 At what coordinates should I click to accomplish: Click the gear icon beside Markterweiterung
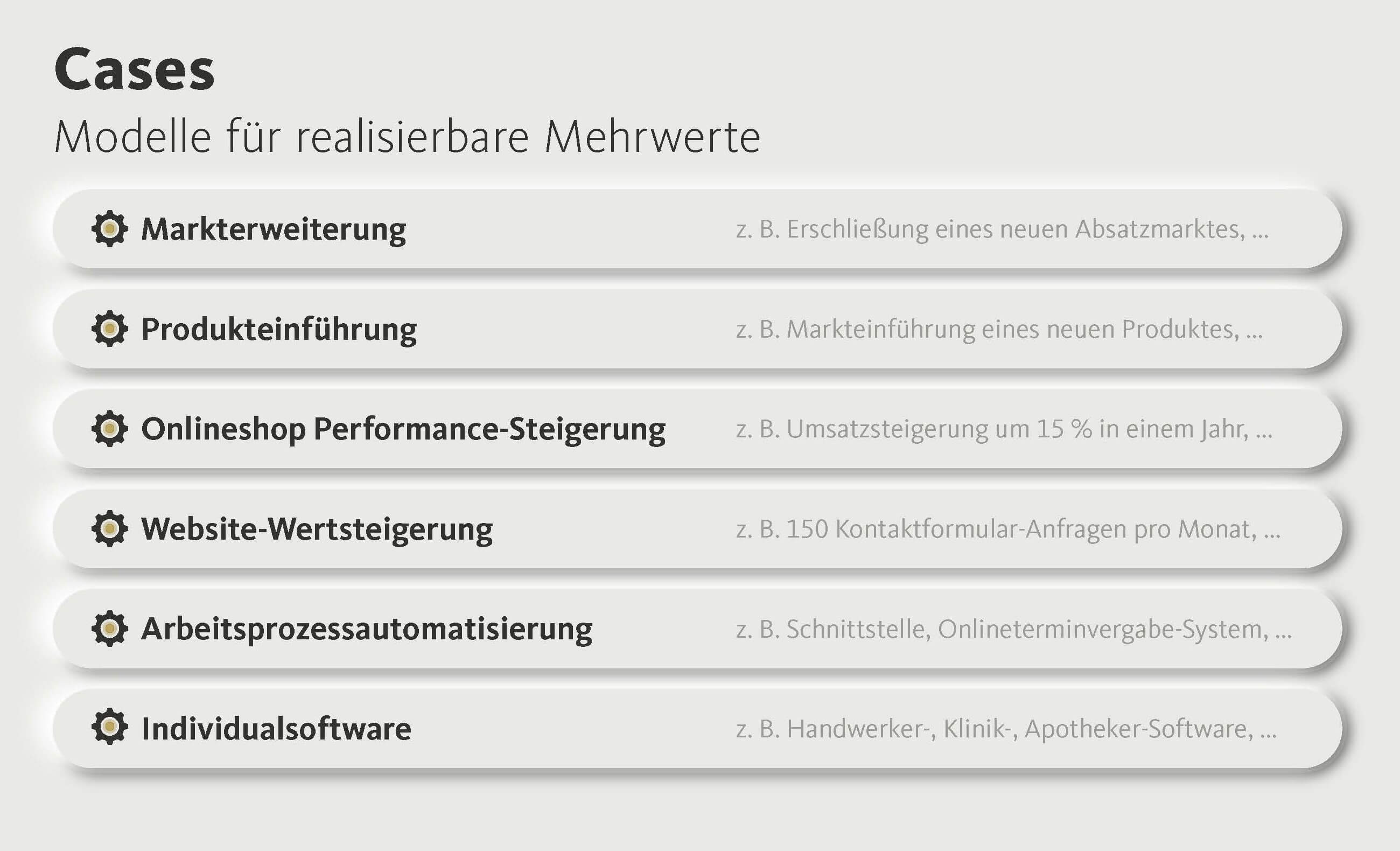coord(109,229)
